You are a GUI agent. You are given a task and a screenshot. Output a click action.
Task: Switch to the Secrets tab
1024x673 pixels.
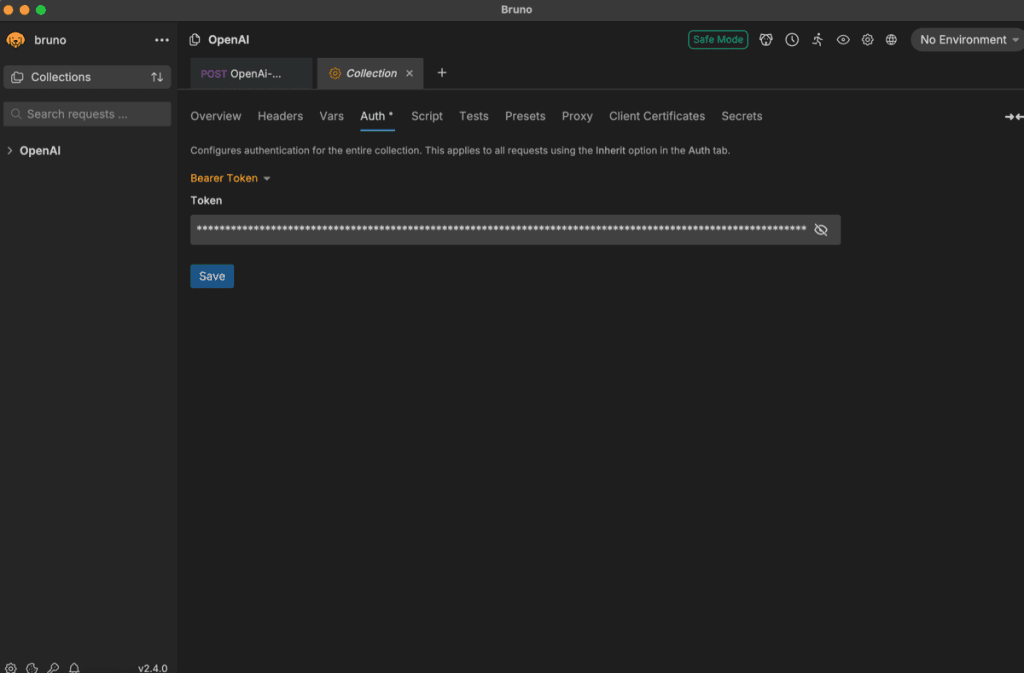tap(741, 116)
